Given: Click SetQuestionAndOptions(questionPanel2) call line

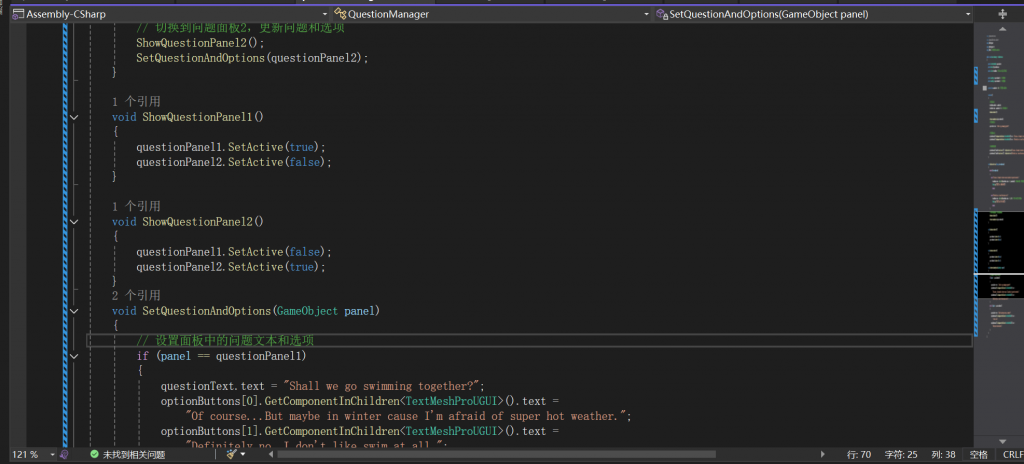Looking at the screenshot, I should [252, 58].
